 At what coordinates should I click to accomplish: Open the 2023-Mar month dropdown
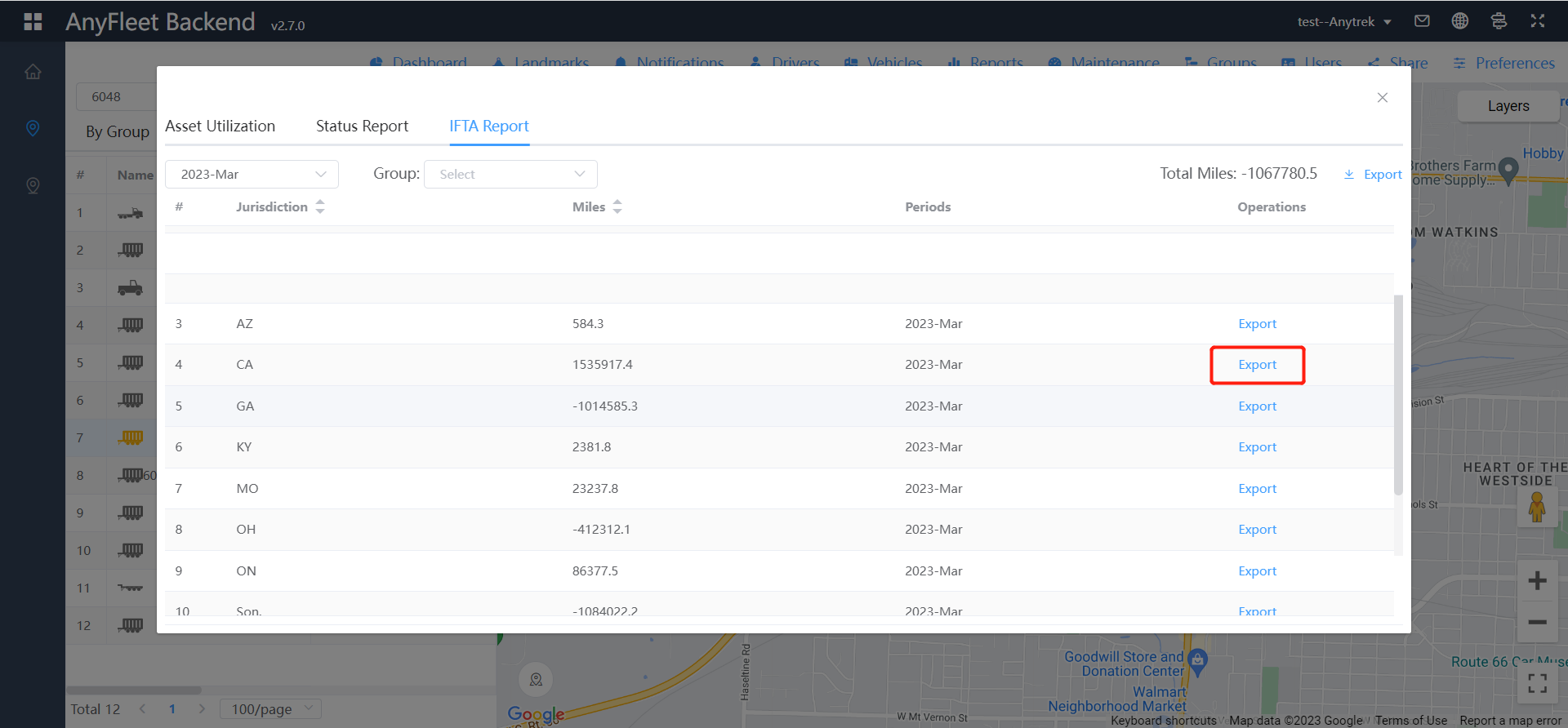252,175
